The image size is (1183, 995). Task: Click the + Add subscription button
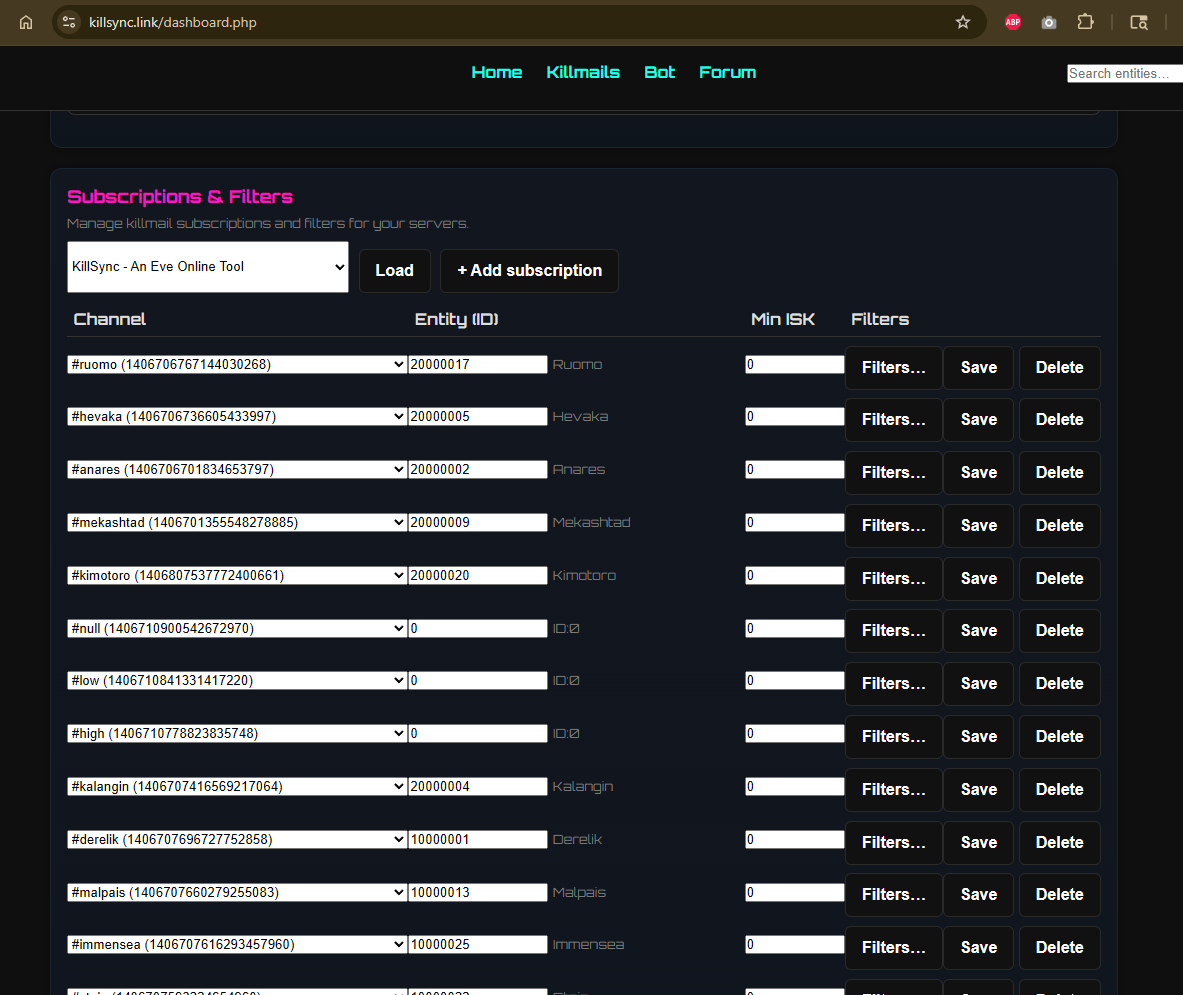click(529, 271)
